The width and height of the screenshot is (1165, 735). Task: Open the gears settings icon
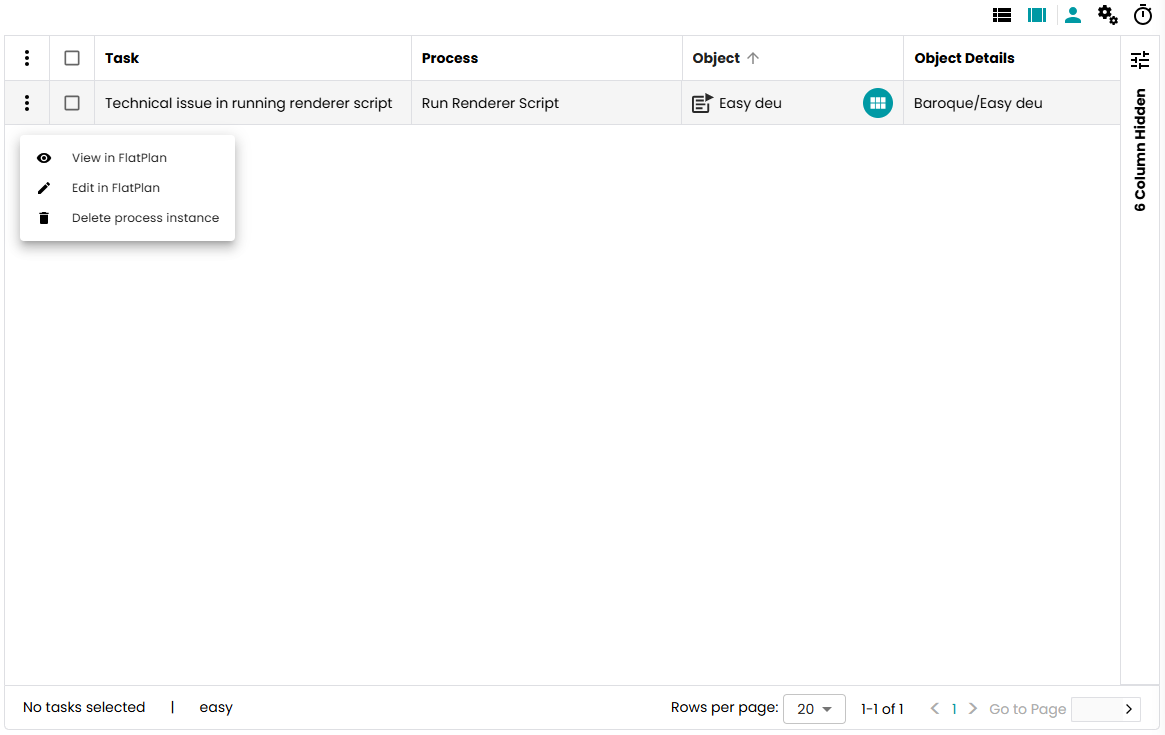1107,15
